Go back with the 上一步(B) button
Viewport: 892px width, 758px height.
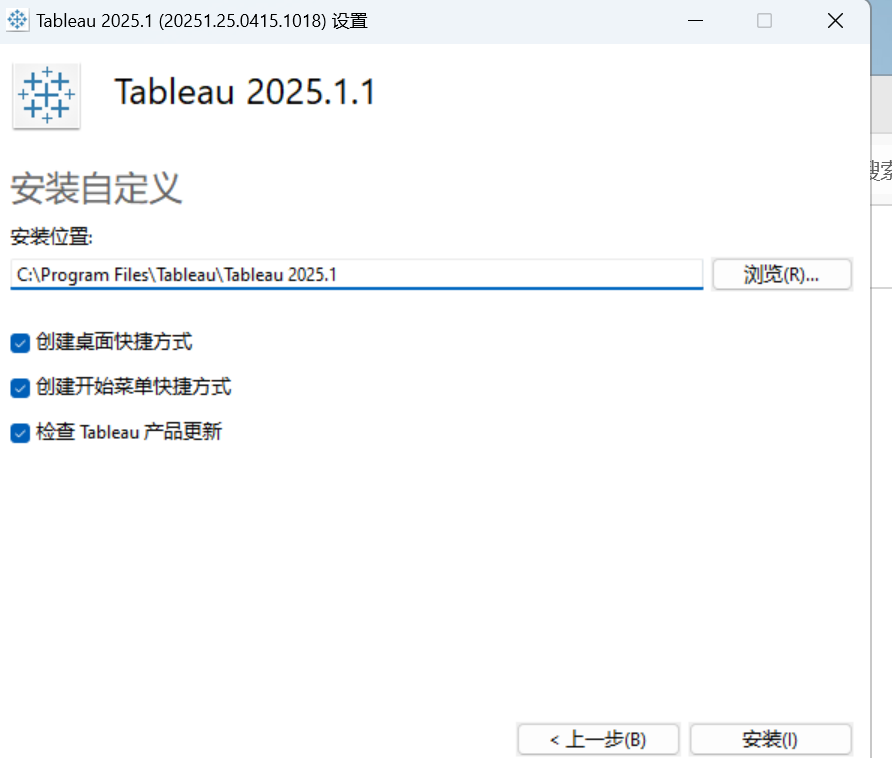point(598,740)
